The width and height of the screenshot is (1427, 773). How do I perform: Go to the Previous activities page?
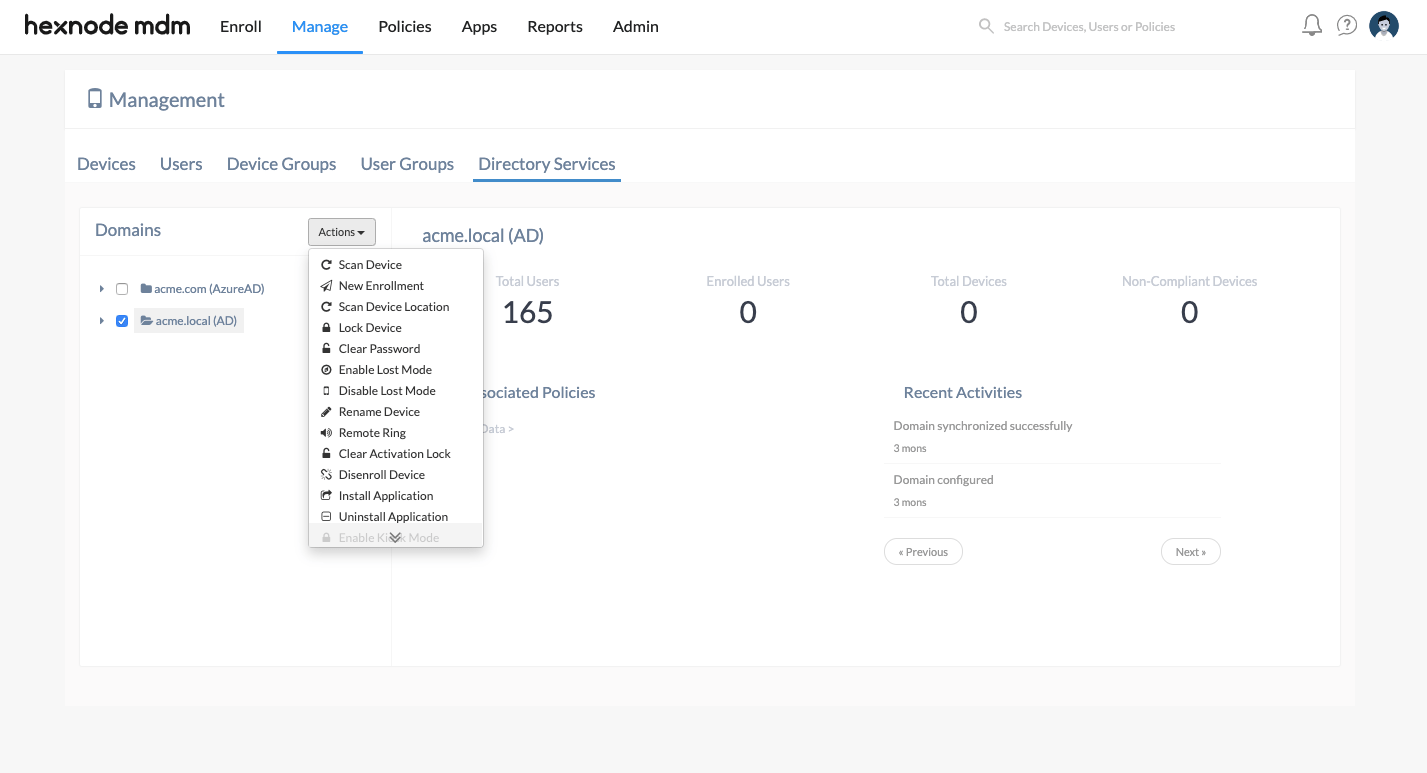click(x=923, y=552)
